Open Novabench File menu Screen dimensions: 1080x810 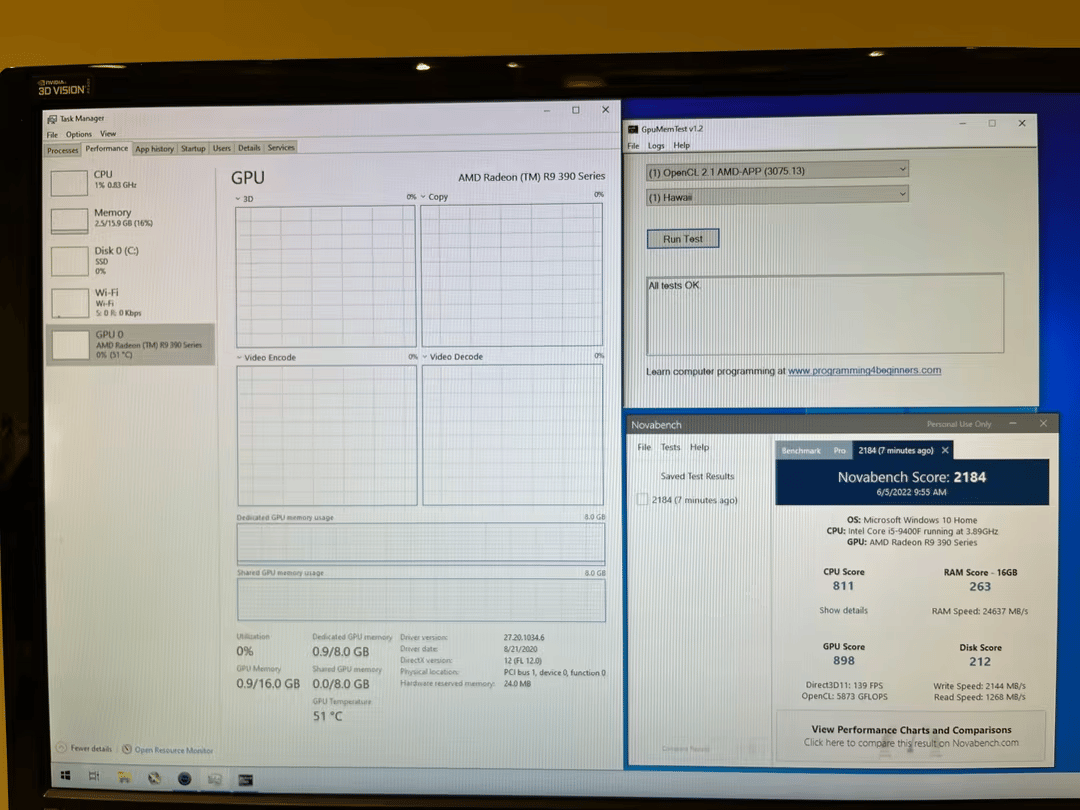pyautogui.click(x=644, y=447)
